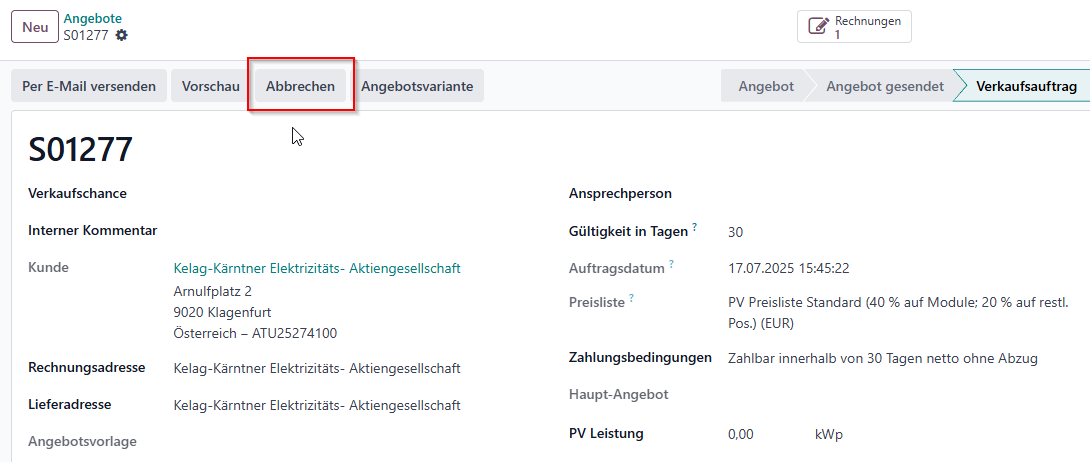Edit the Interner Kommentar field
Screen dimensions: 1090x462
(92, 230)
